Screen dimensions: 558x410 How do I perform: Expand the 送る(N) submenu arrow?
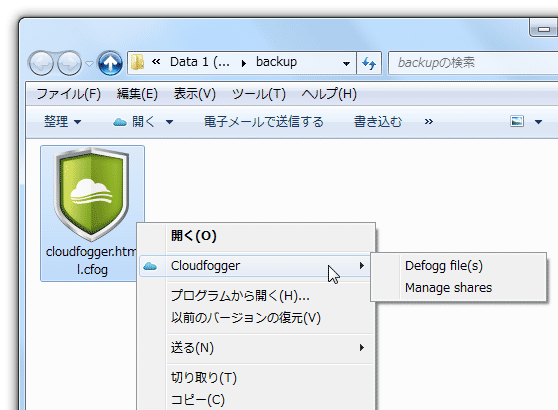(362, 347)
